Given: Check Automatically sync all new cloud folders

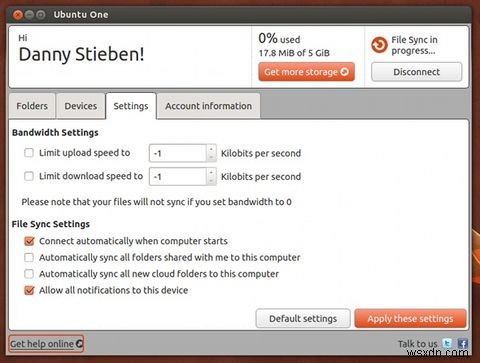Looking at the screenshot, I should 29,274.
